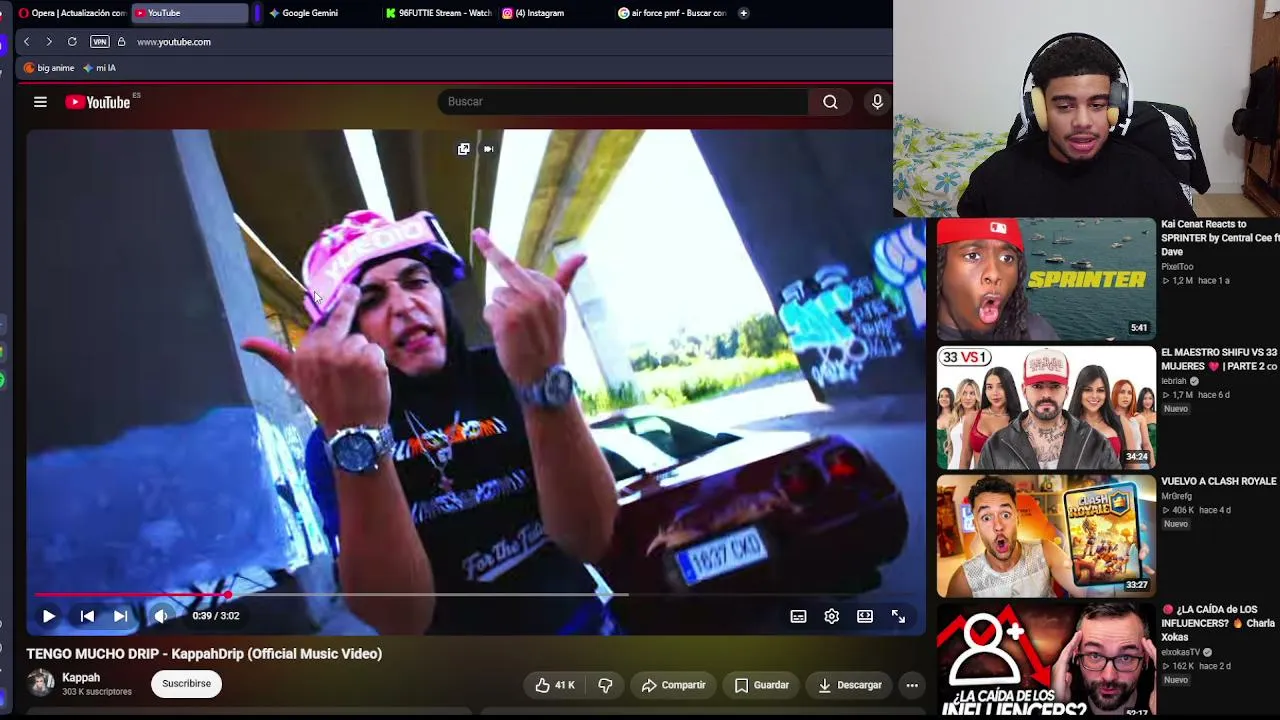This screenshot has height=720, width=1280.
Task: Open the Kai Cenat SPRINTER video thumbnail
Action: (1046, 279)
